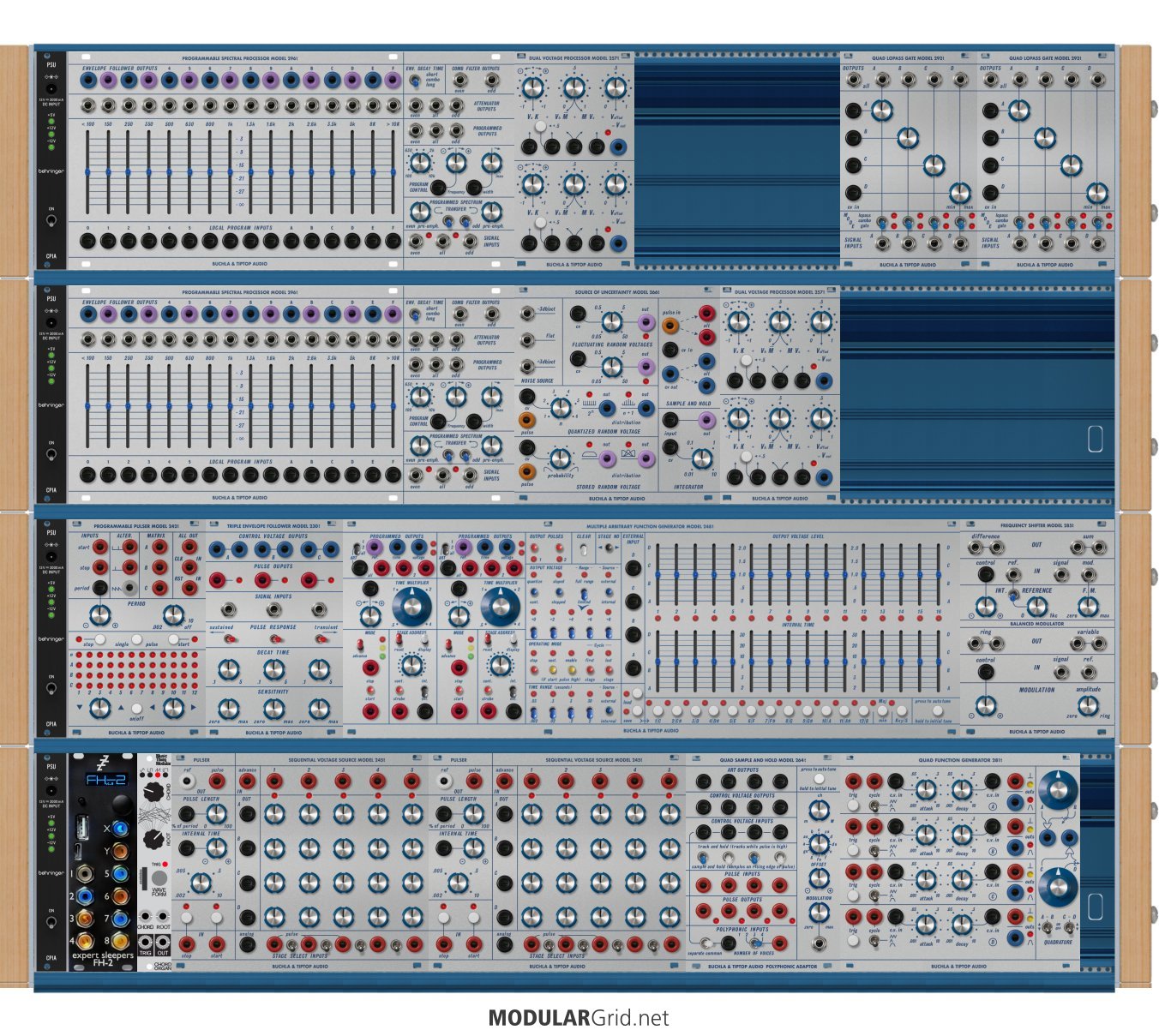Push channel A trig button on Quad Function Generator

click(853, 805)
